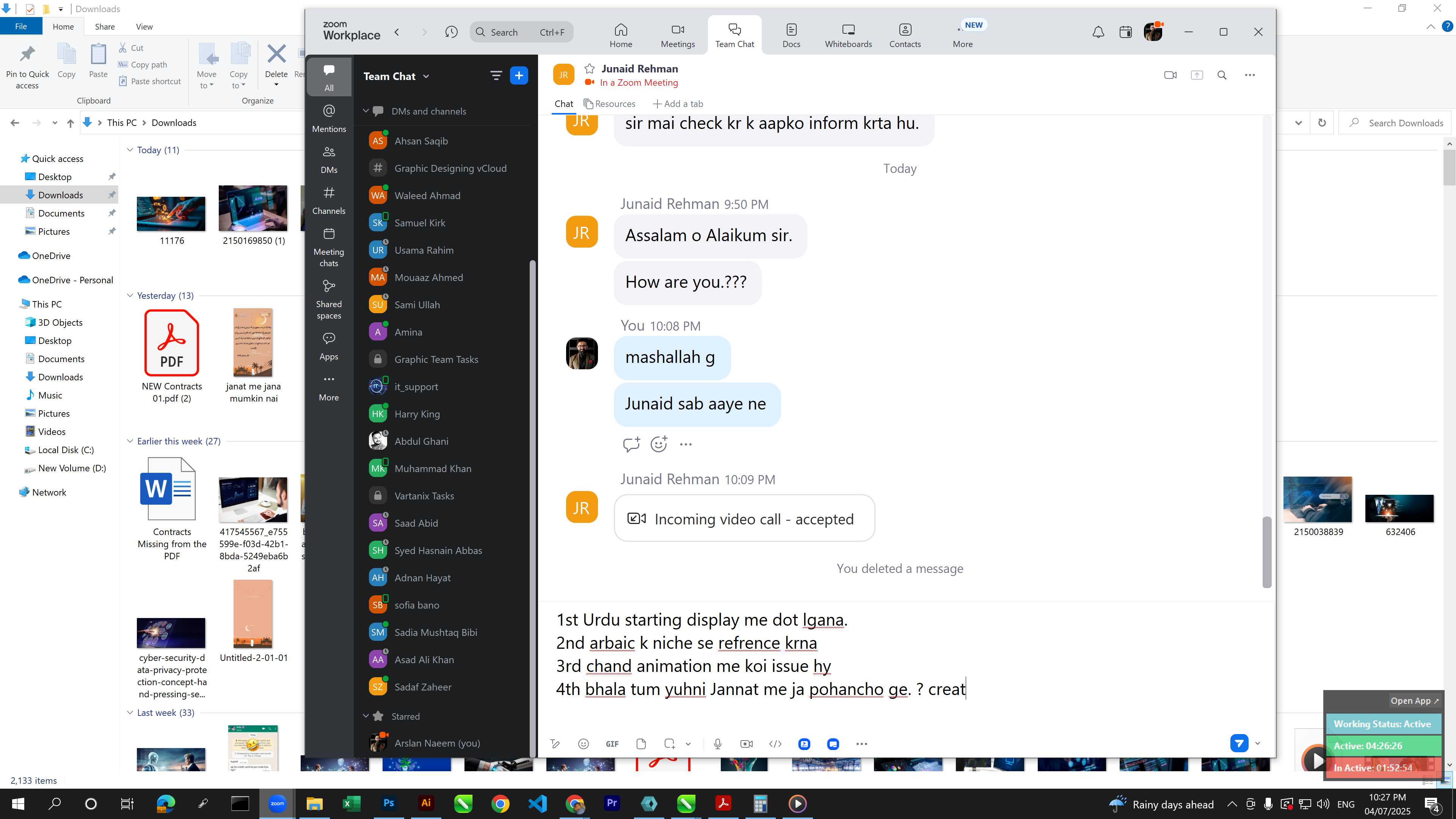Click Open App in tracker widget
The width and height of the screenshot is (1456, 819).
coord(1414,701)
